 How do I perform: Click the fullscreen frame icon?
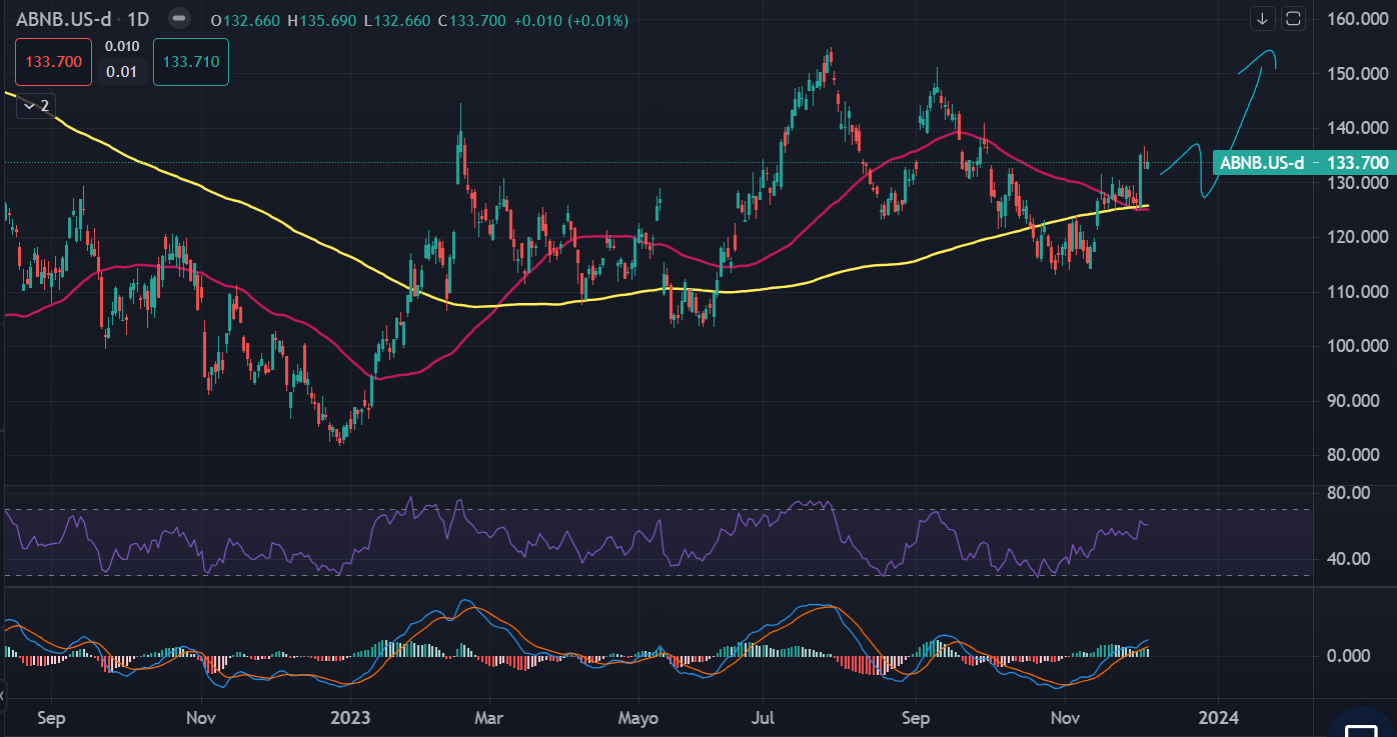click(x=1293, y=19)
